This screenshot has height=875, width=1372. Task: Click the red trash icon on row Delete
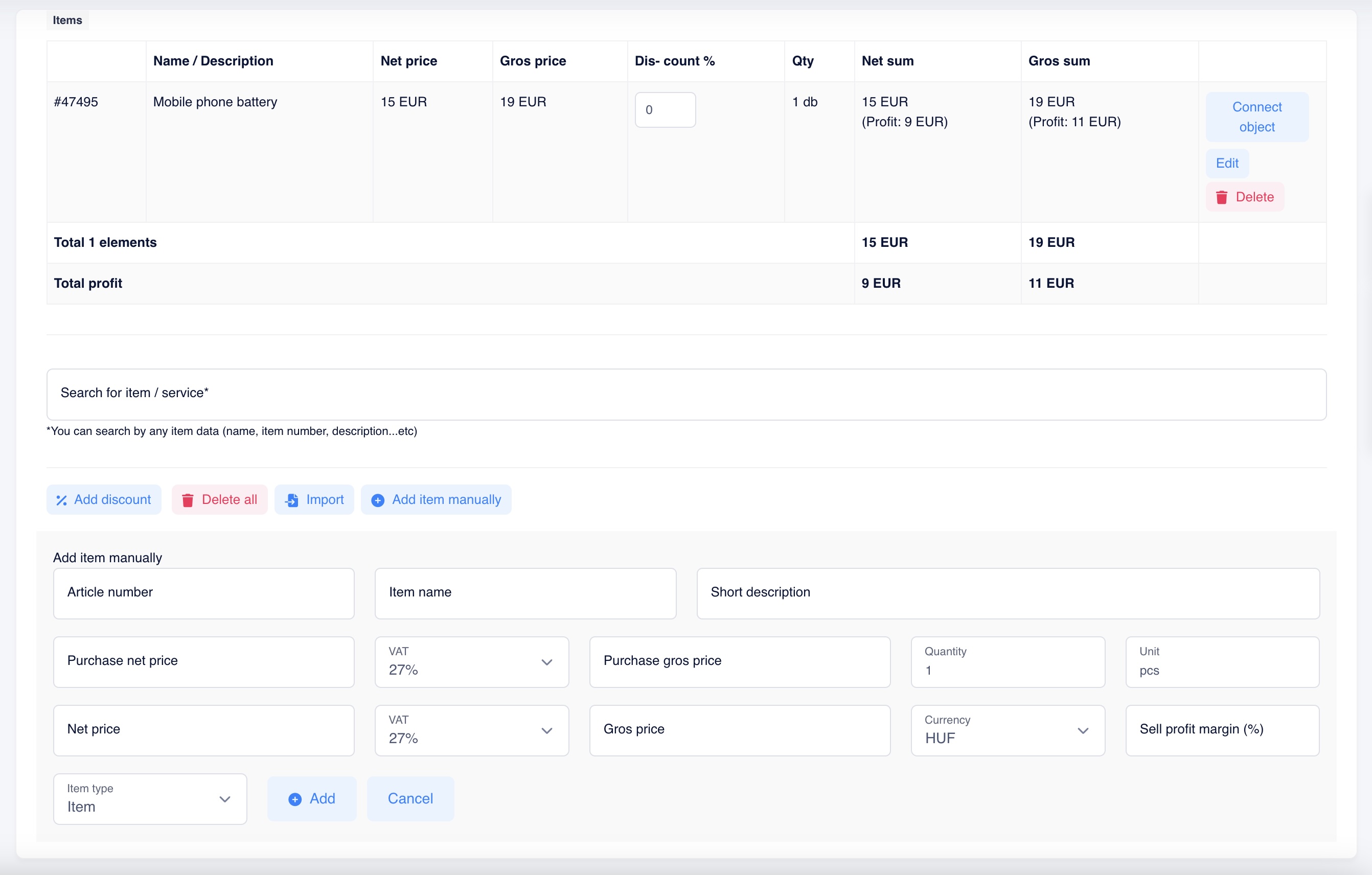tap(1222, 197)
